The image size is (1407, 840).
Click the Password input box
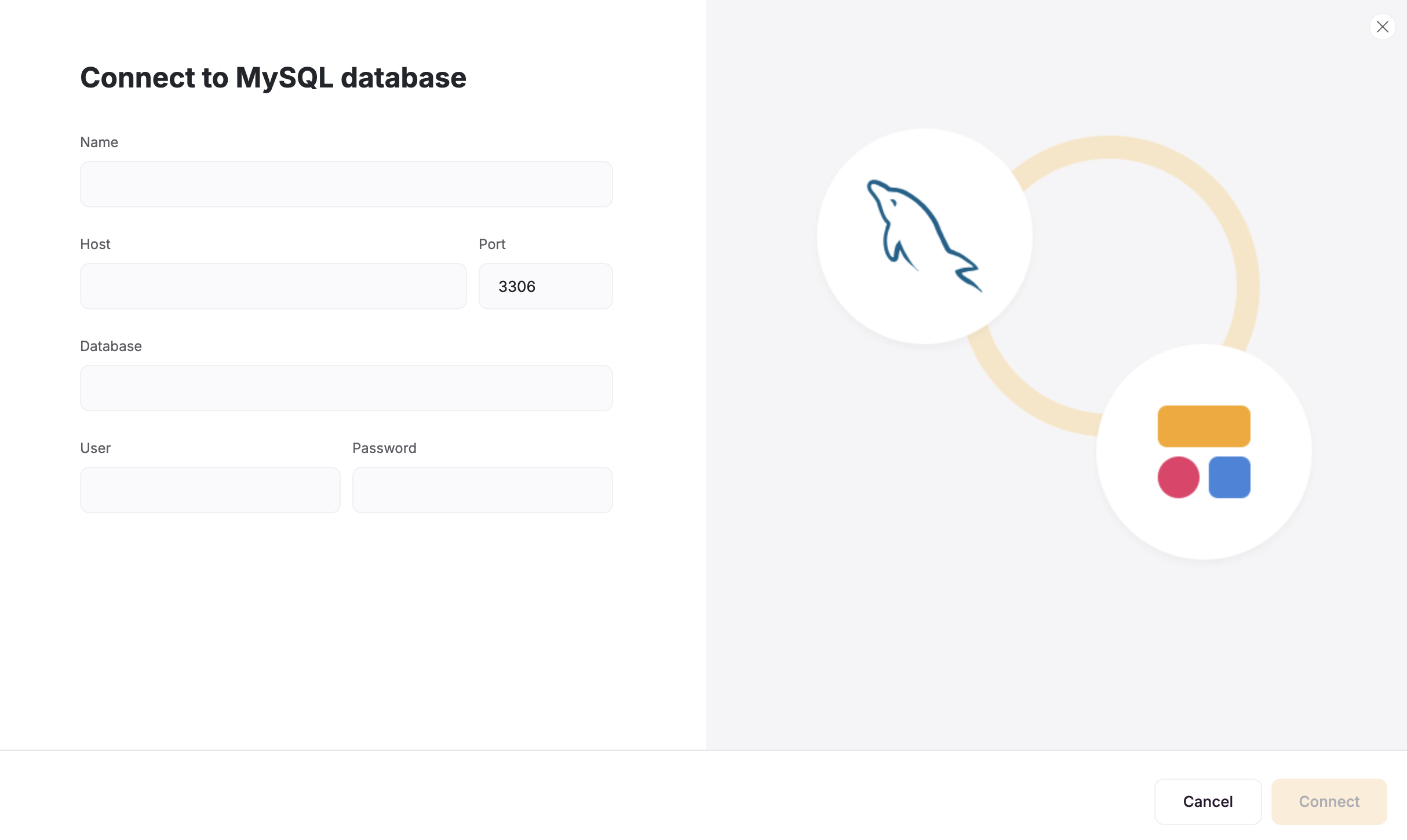click(482, 490)
